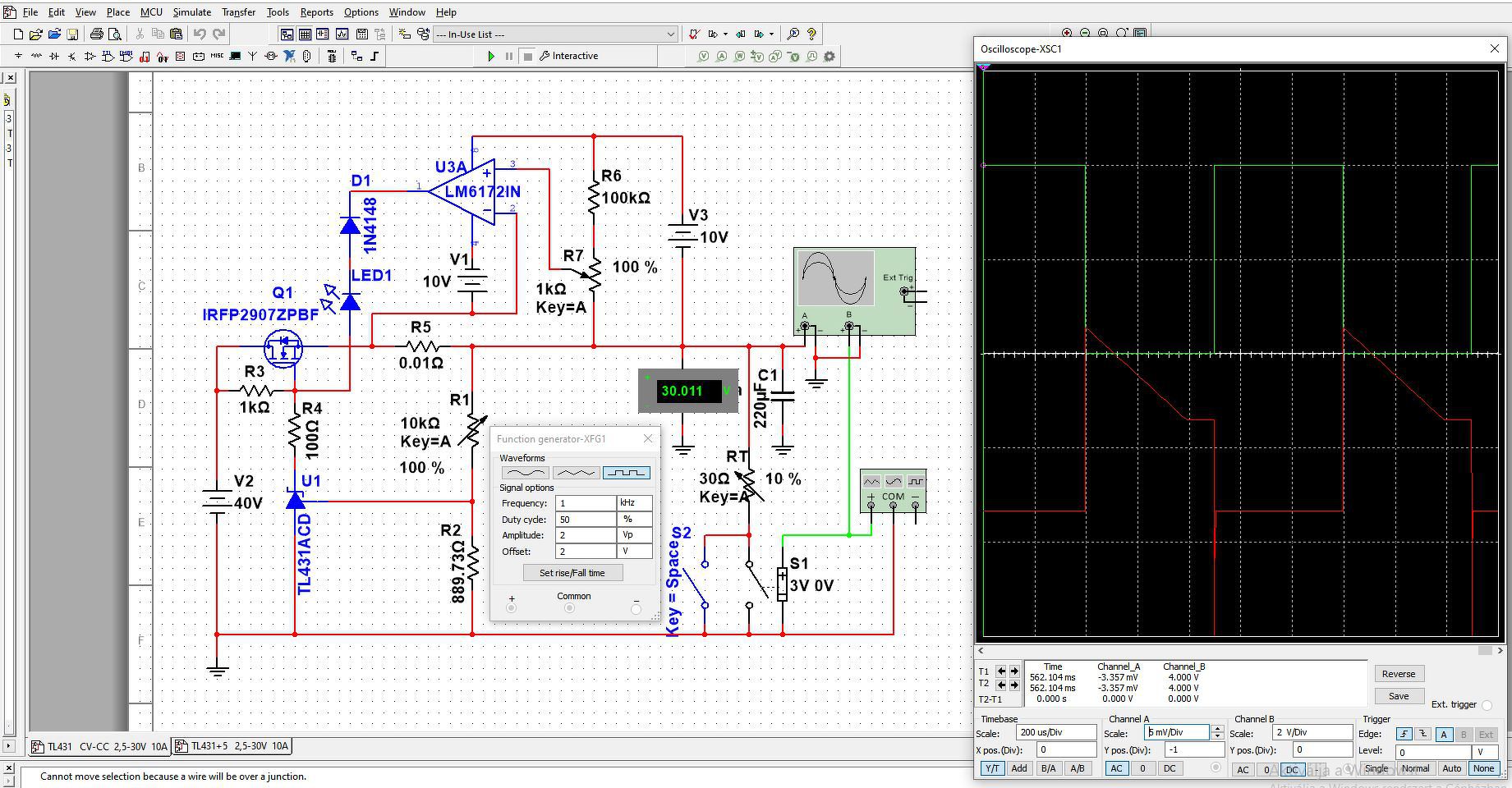Viewport: 1512px width, 788px height.
Task: Select the triangle waveform in Function generator
Action: click(576, 473)
